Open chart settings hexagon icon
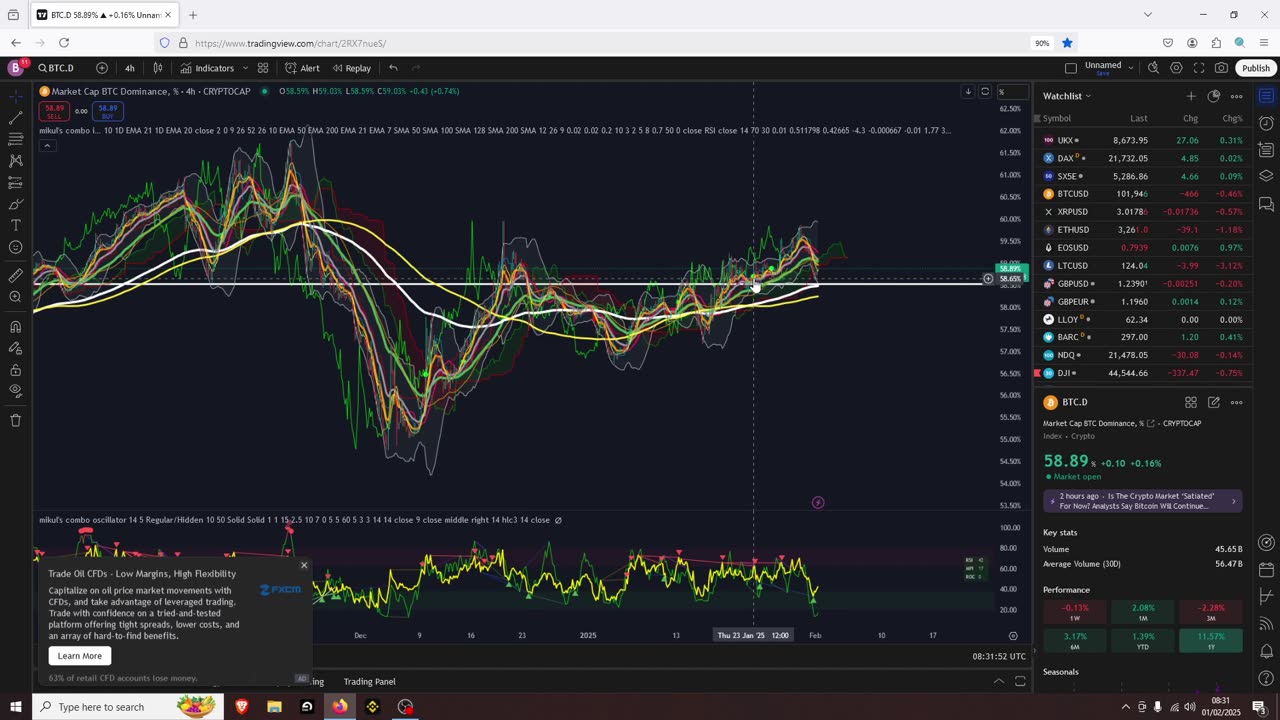The height and width of the screenshot is (720, 1280). [x=1176, y=68]
